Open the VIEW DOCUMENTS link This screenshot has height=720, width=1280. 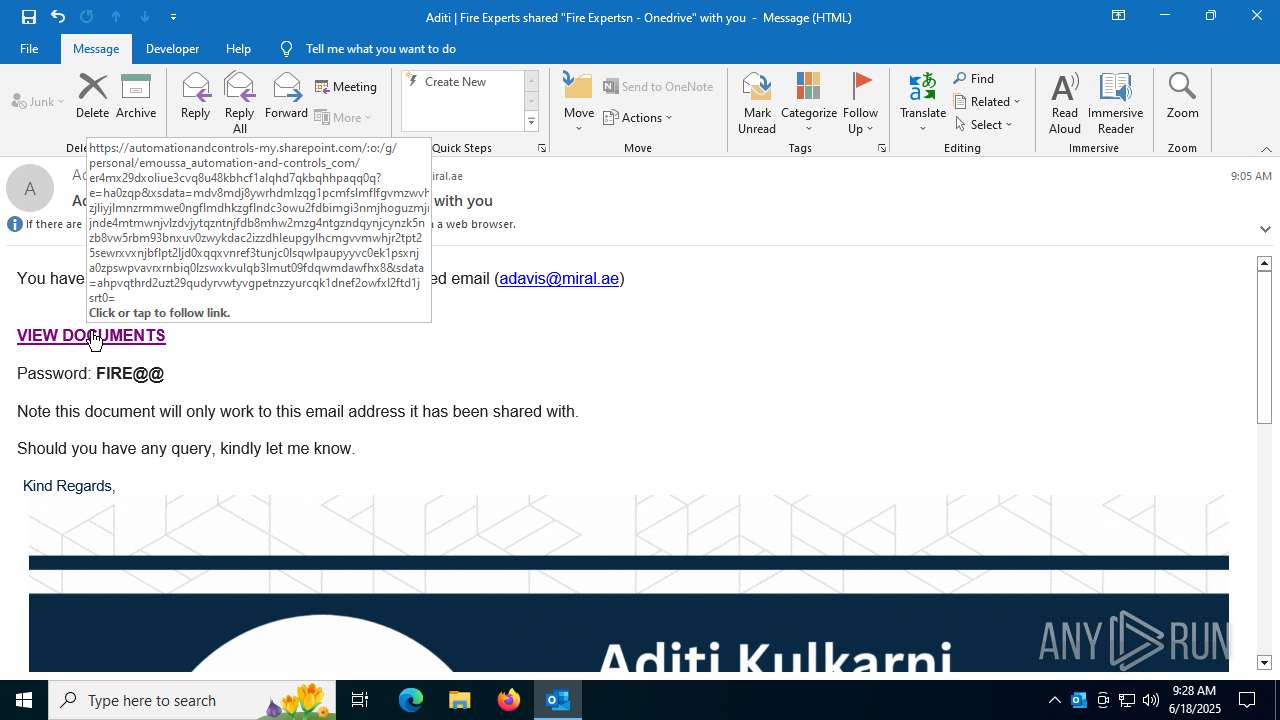91,336
